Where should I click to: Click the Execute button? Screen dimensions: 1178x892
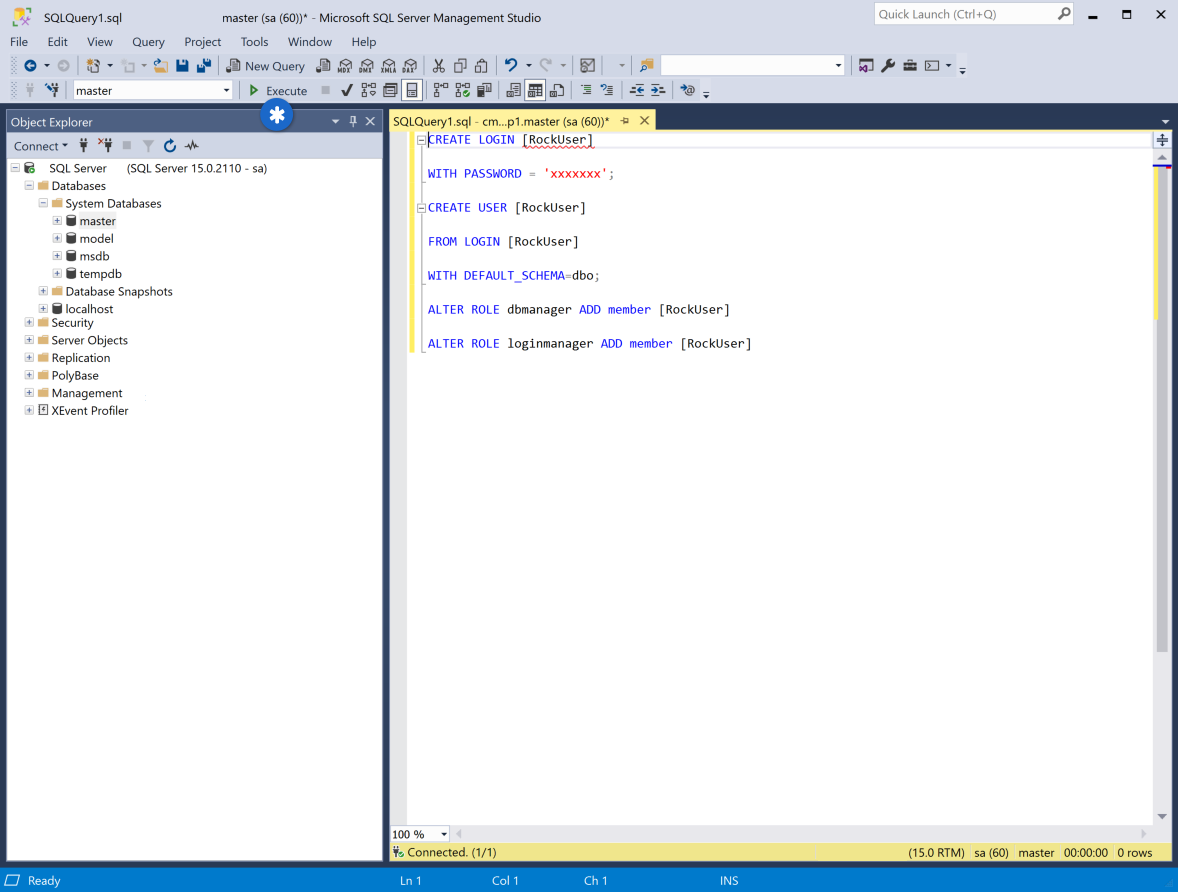(x=278, y=90)
